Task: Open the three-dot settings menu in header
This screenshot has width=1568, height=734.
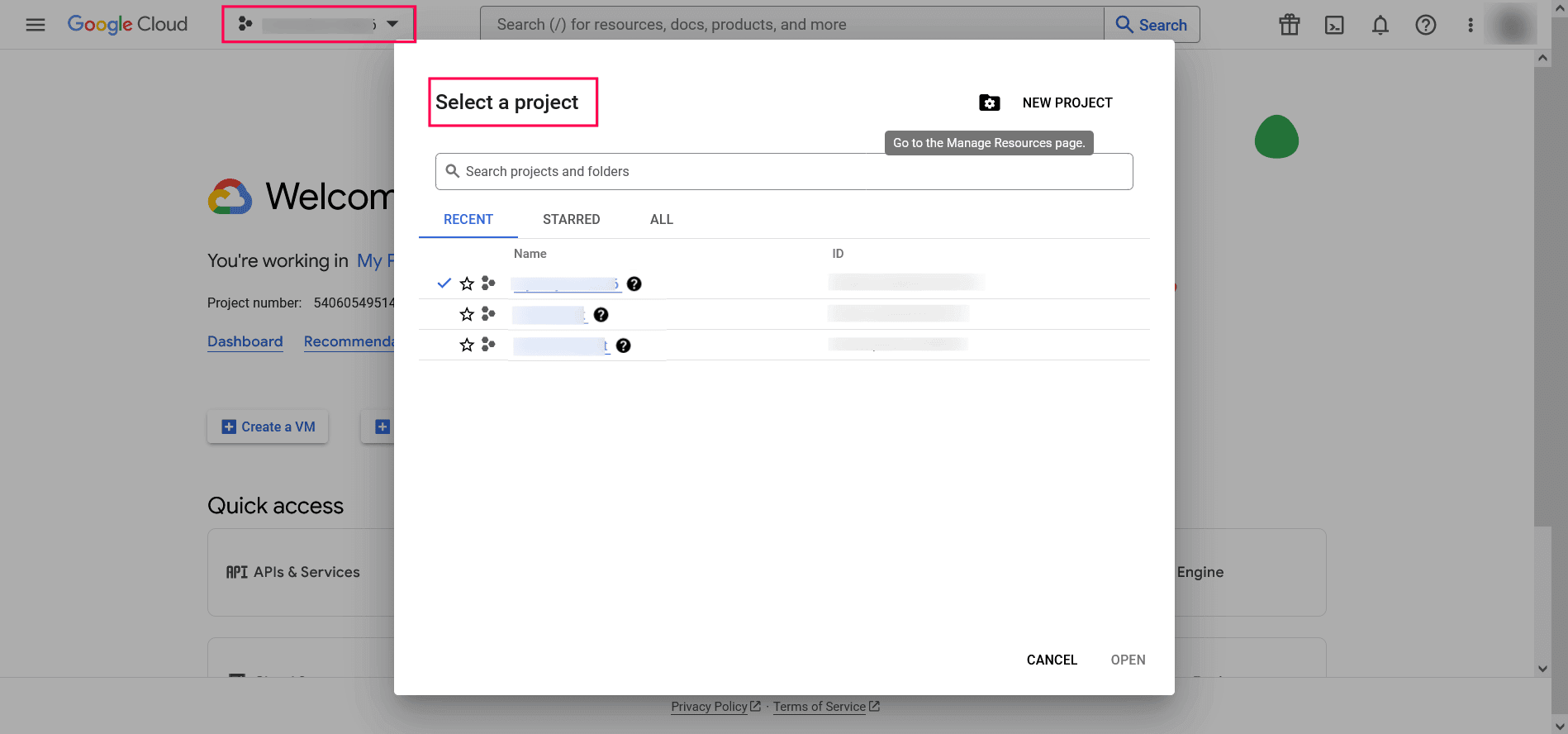Action: [1471, 25]
